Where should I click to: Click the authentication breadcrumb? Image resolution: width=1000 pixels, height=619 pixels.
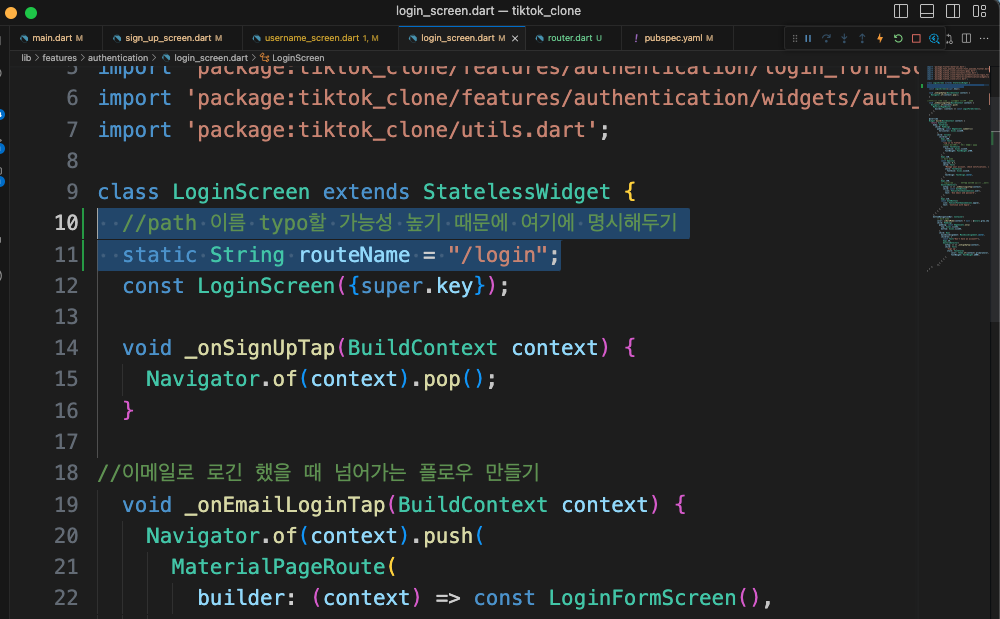(x=118, y=58)
